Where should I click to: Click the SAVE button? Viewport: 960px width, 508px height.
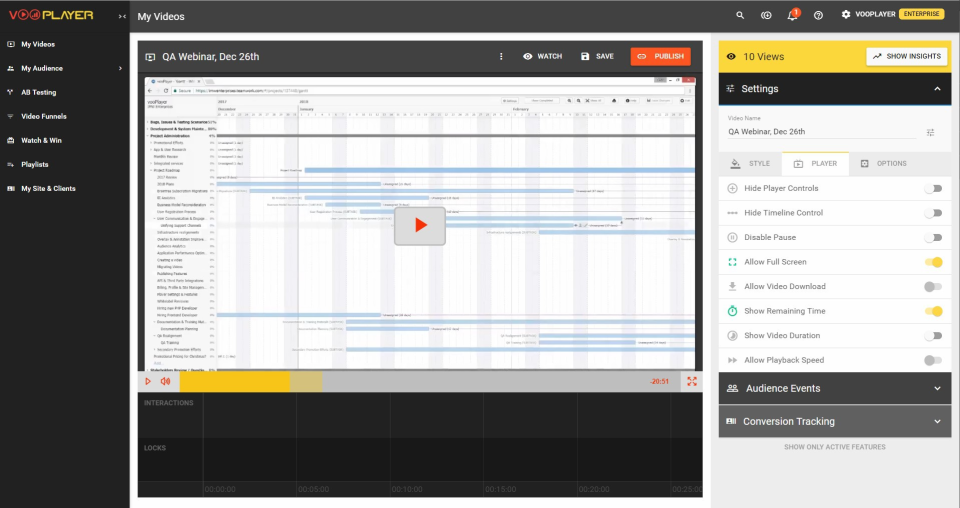pyautogui.click(x=597, y=56)
